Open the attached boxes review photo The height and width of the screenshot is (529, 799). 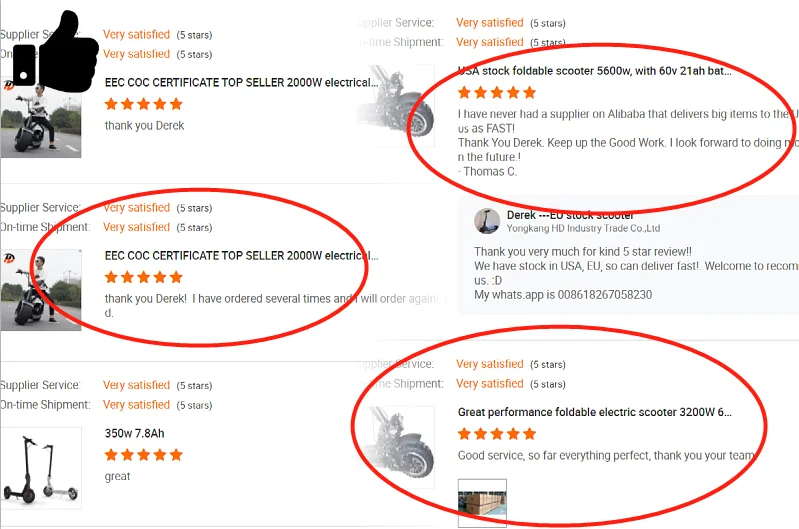point(482,502)
